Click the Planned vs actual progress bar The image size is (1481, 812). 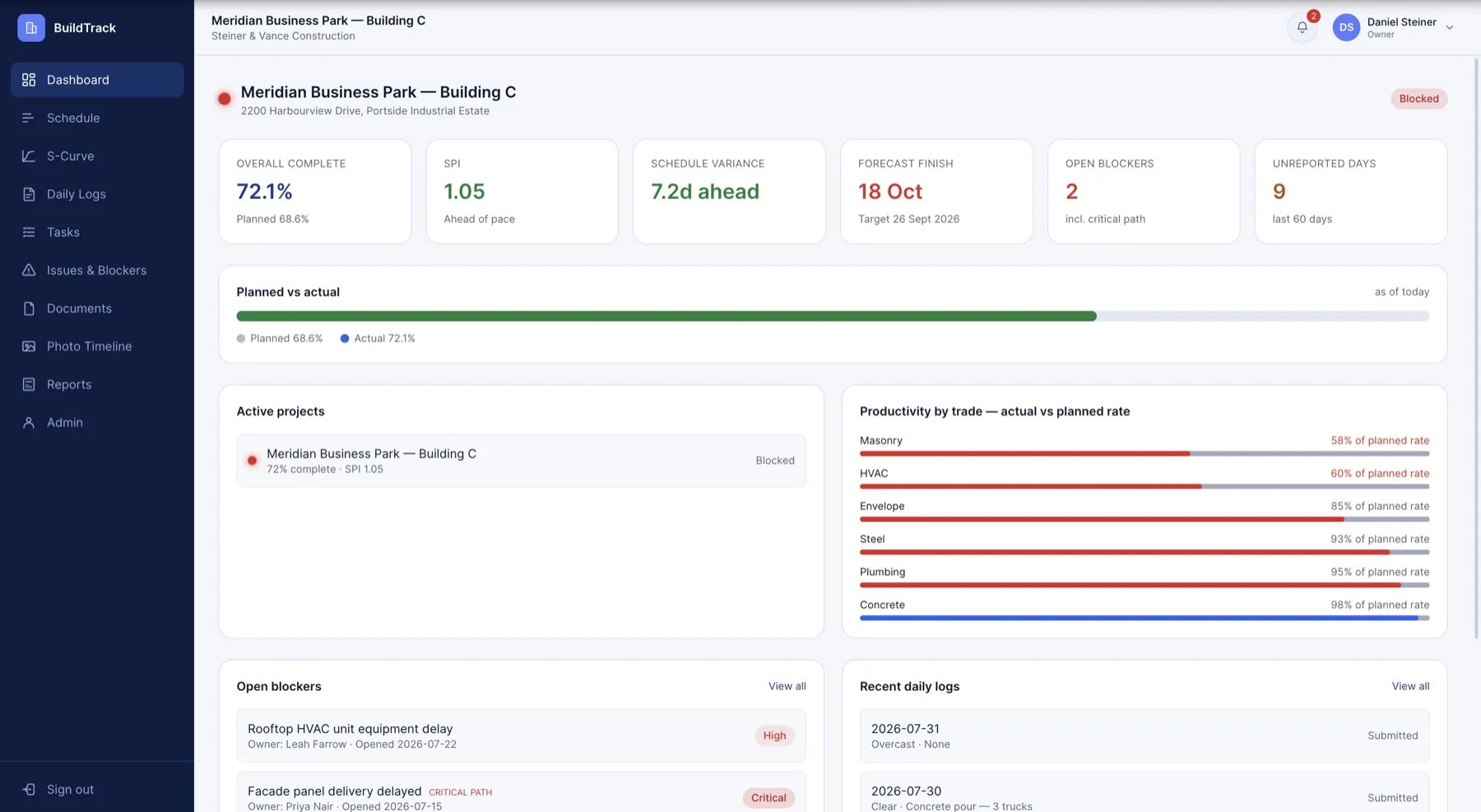coord(833,316)
